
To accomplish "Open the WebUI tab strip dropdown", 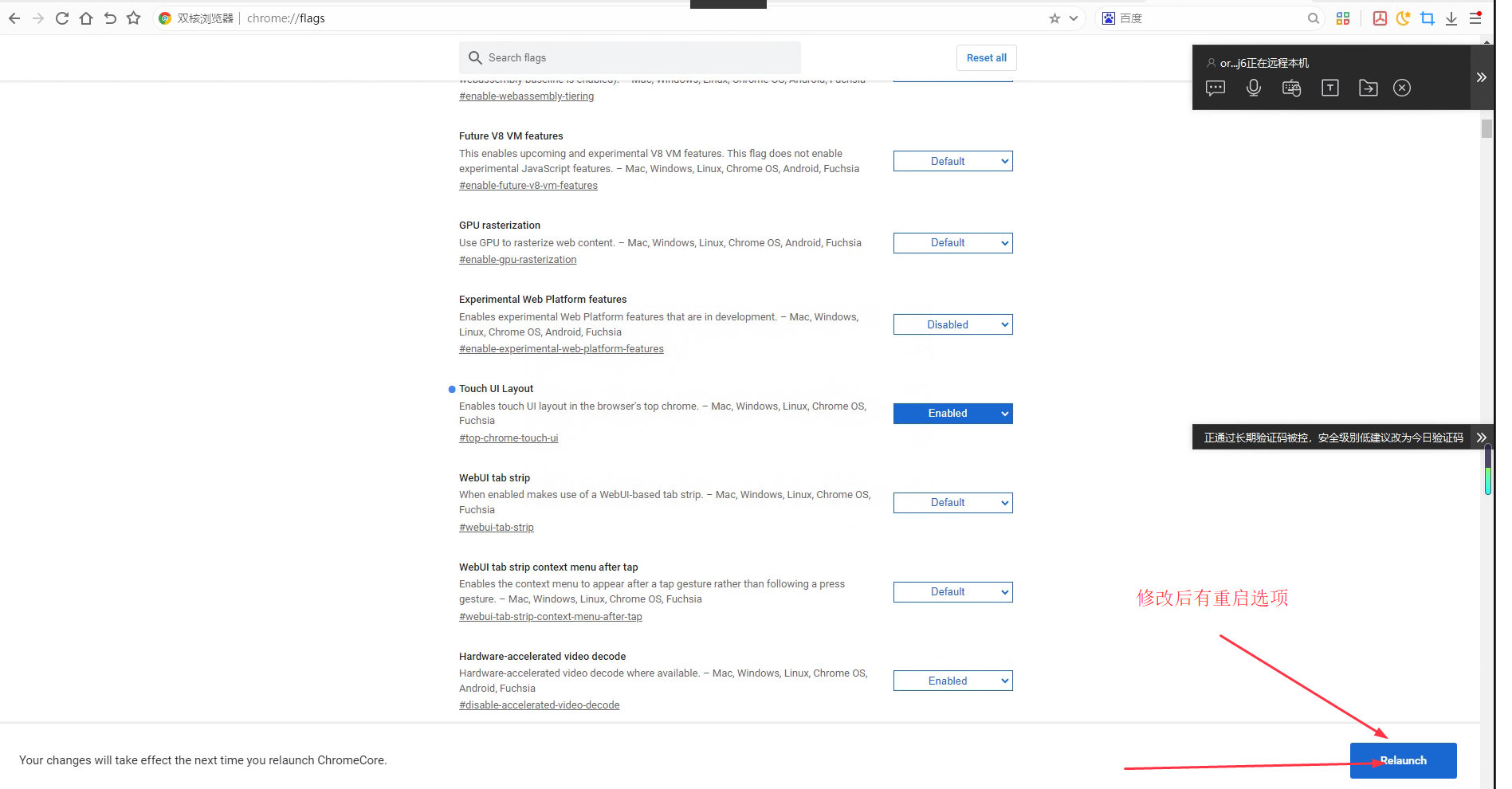I will point(953,503).
